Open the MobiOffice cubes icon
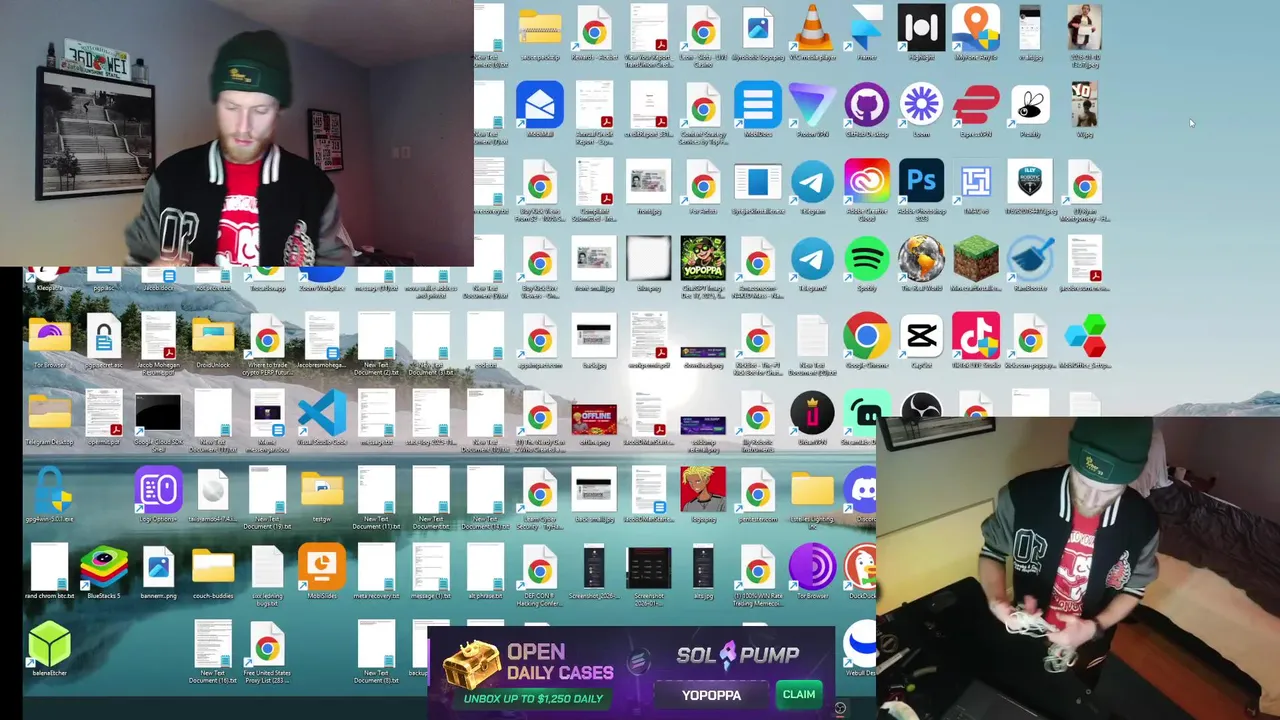This screenshot has width=1280, height=720. pyautogui.click(x=1085, y=337)
